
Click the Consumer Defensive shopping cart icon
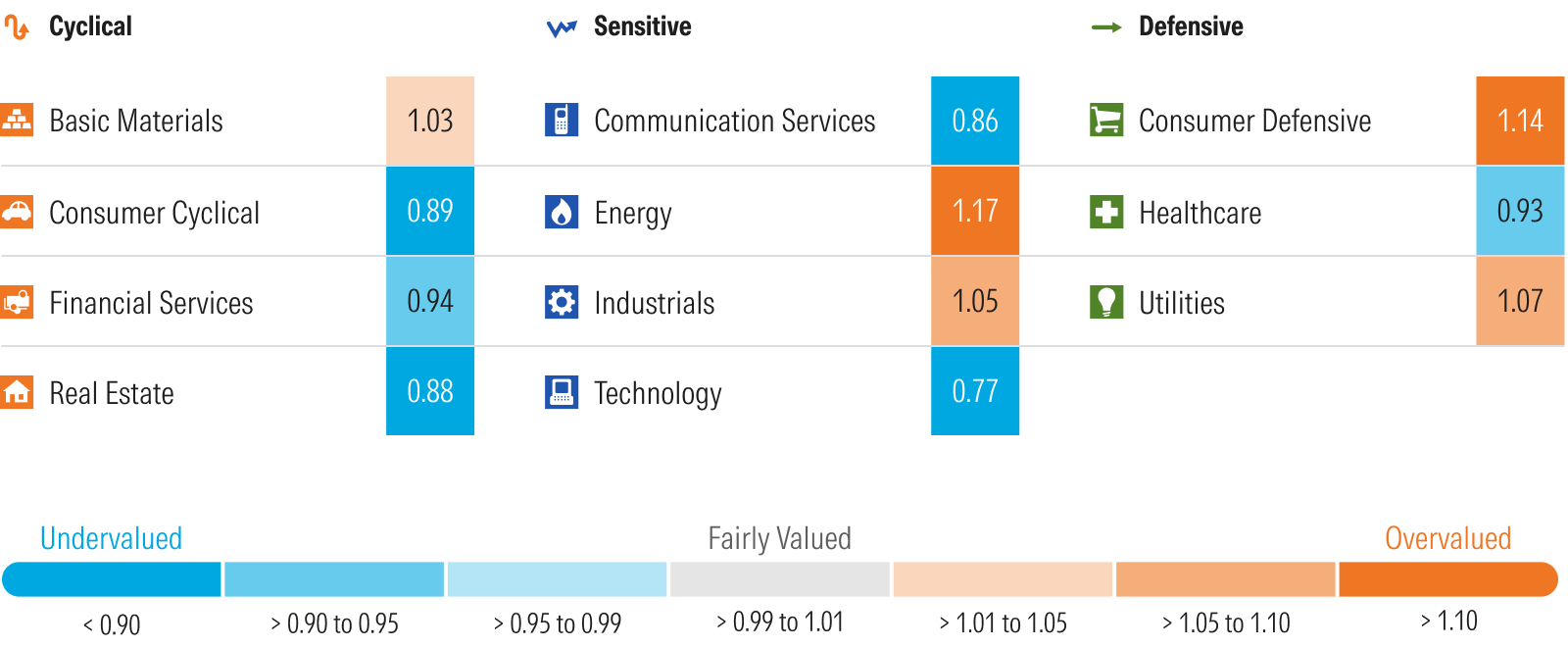coord(1106,120)
